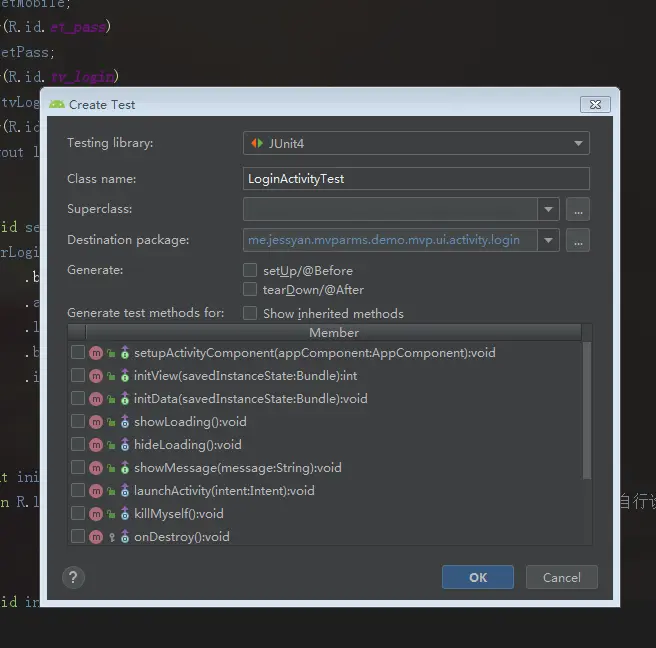Enable the setUp/@Before checkbox
Image resolution: width=656 pixels, height=648 pixels.
pos(250,270)
